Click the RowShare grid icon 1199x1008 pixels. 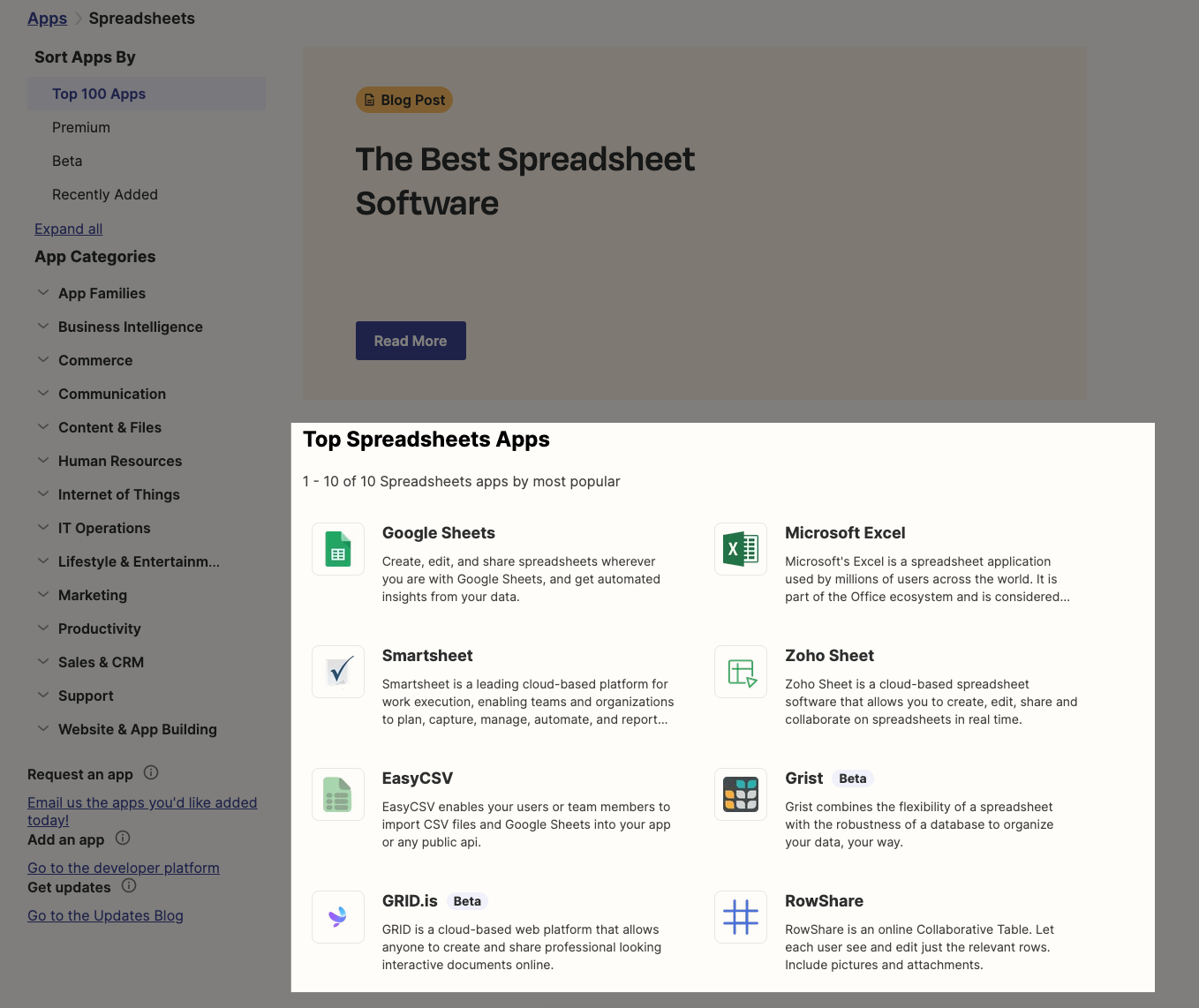pyautogui.click(x=741, y=917)
